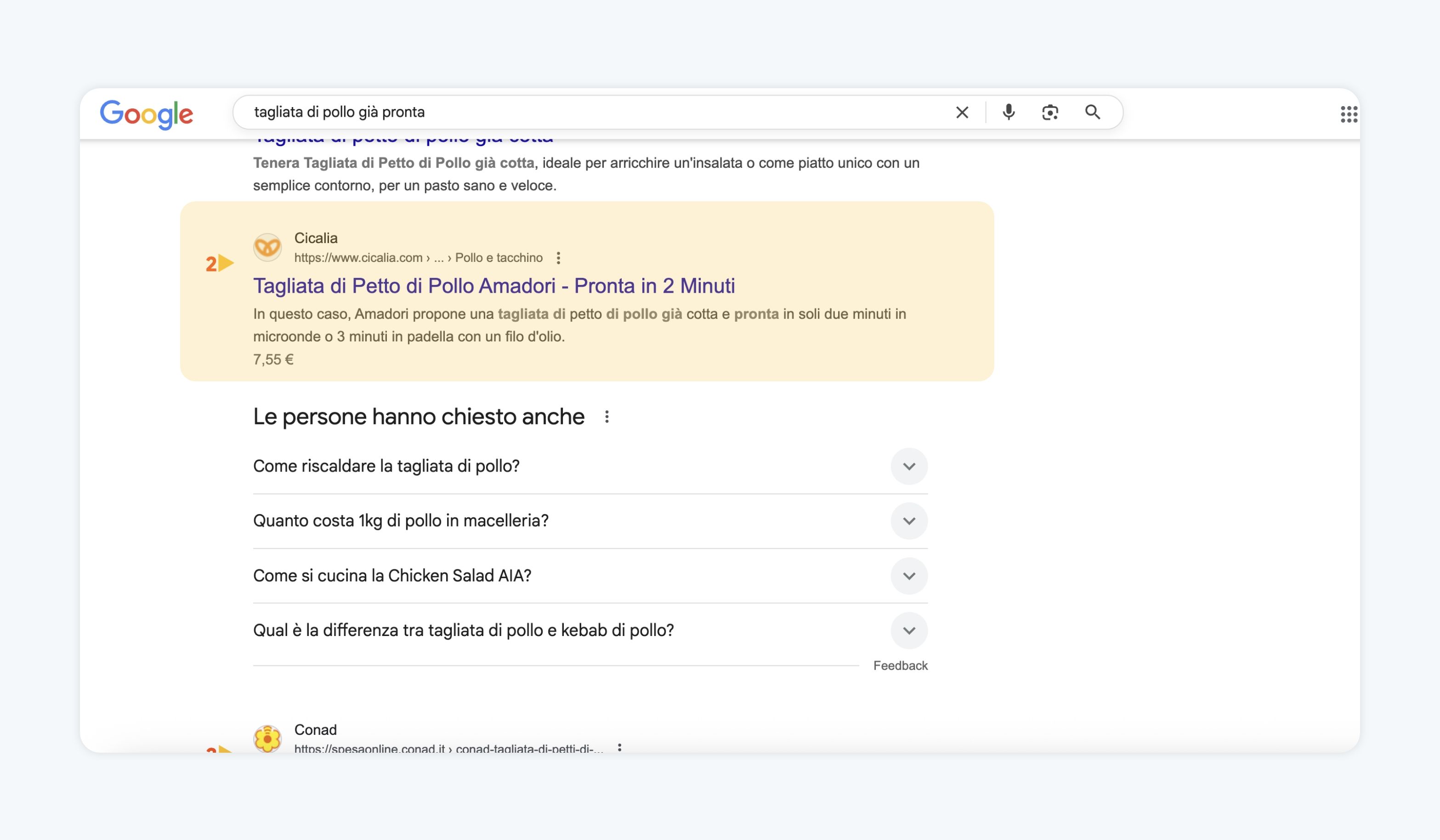Click the snippet starting 'Tenera Tagliata di Petto'
Screen dimensions: 1440x840
pos(586,174)
